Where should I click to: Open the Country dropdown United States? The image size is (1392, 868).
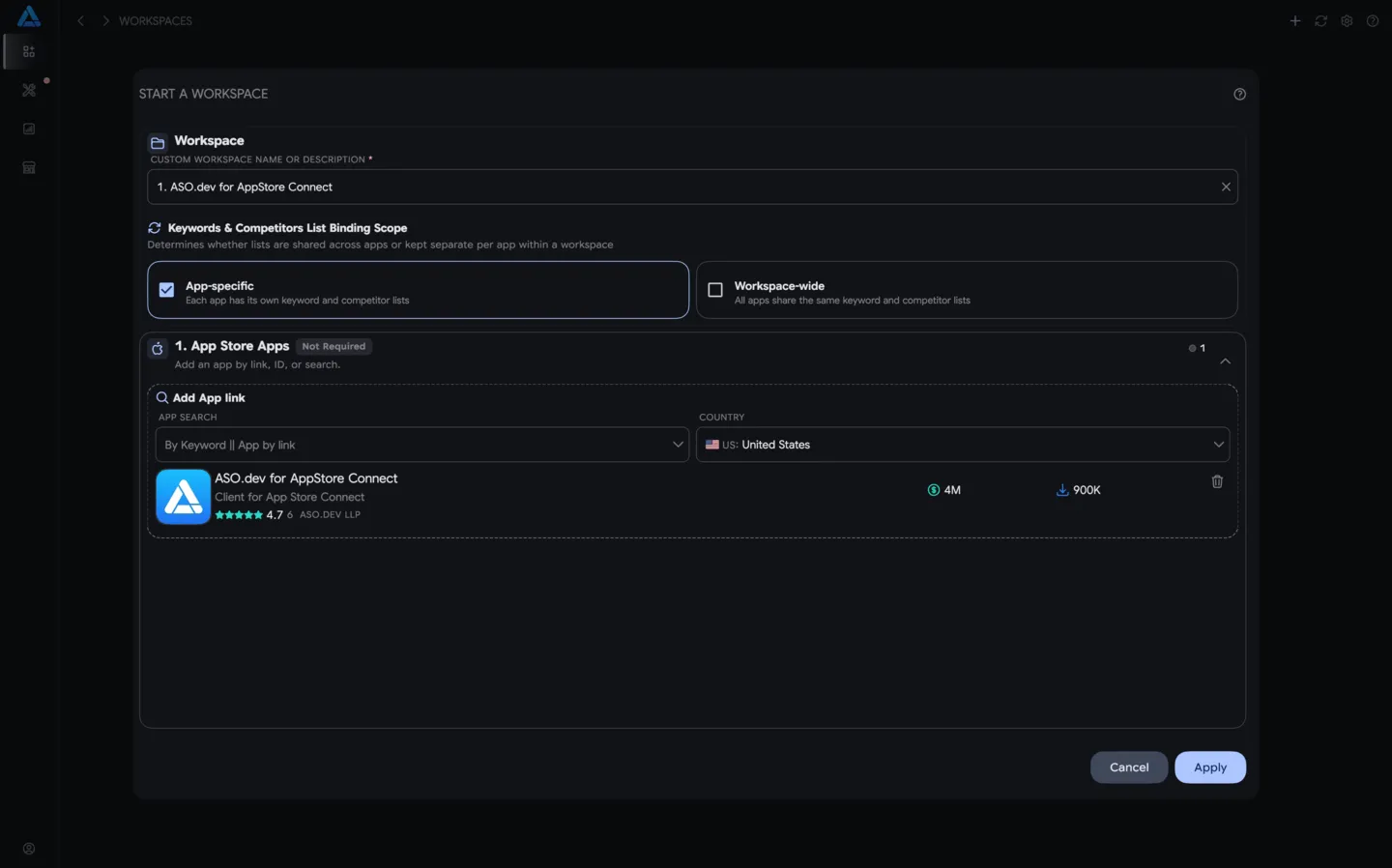click(x=963, y=445)
